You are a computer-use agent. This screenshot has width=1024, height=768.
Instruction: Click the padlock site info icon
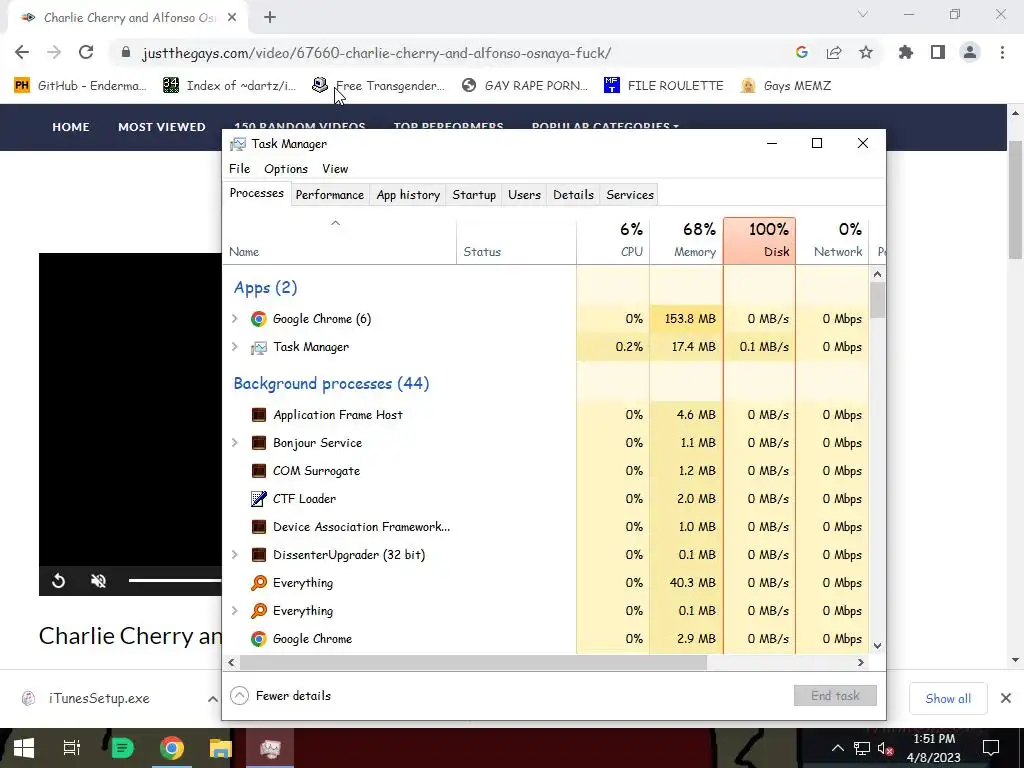[x=126, y=53]
